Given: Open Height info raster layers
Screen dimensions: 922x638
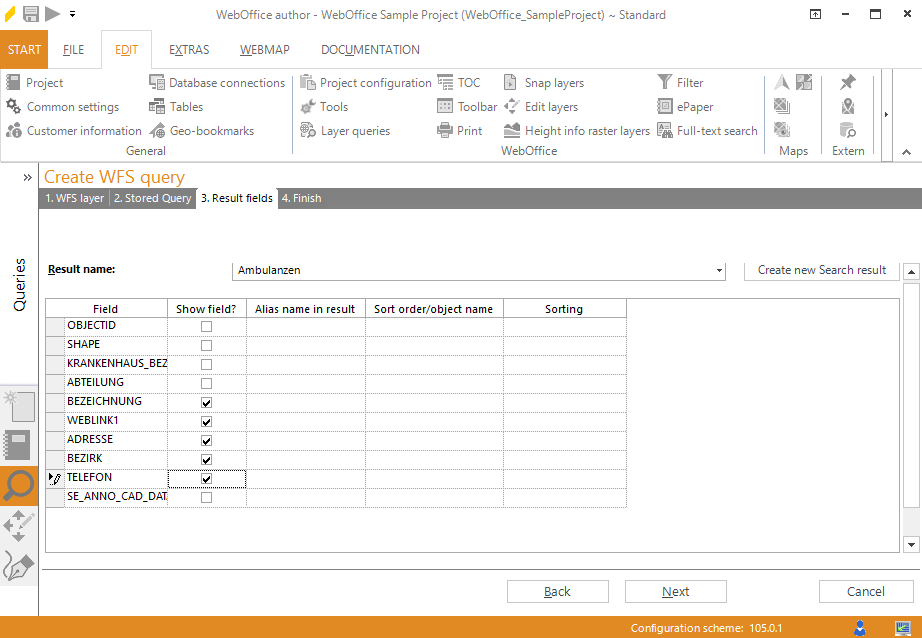Looking at the screenshot, I should click(x=577, y=131).
